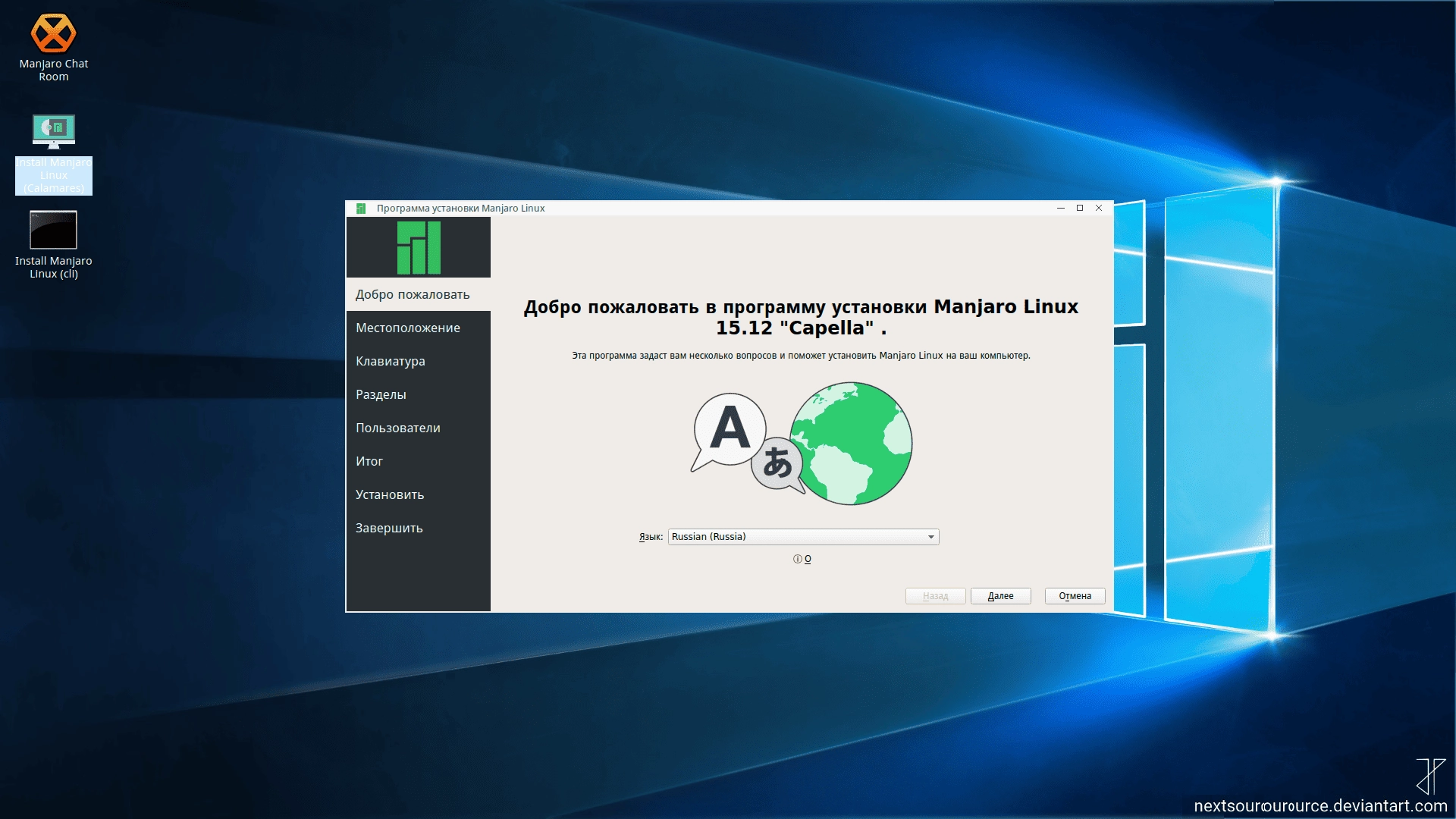
Task: Select the Добро пожаловать step in sidebar
Action: point(419,294)
